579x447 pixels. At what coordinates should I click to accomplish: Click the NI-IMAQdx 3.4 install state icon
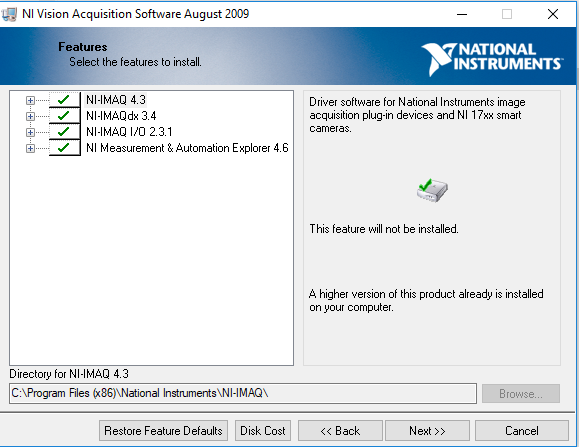65,116
